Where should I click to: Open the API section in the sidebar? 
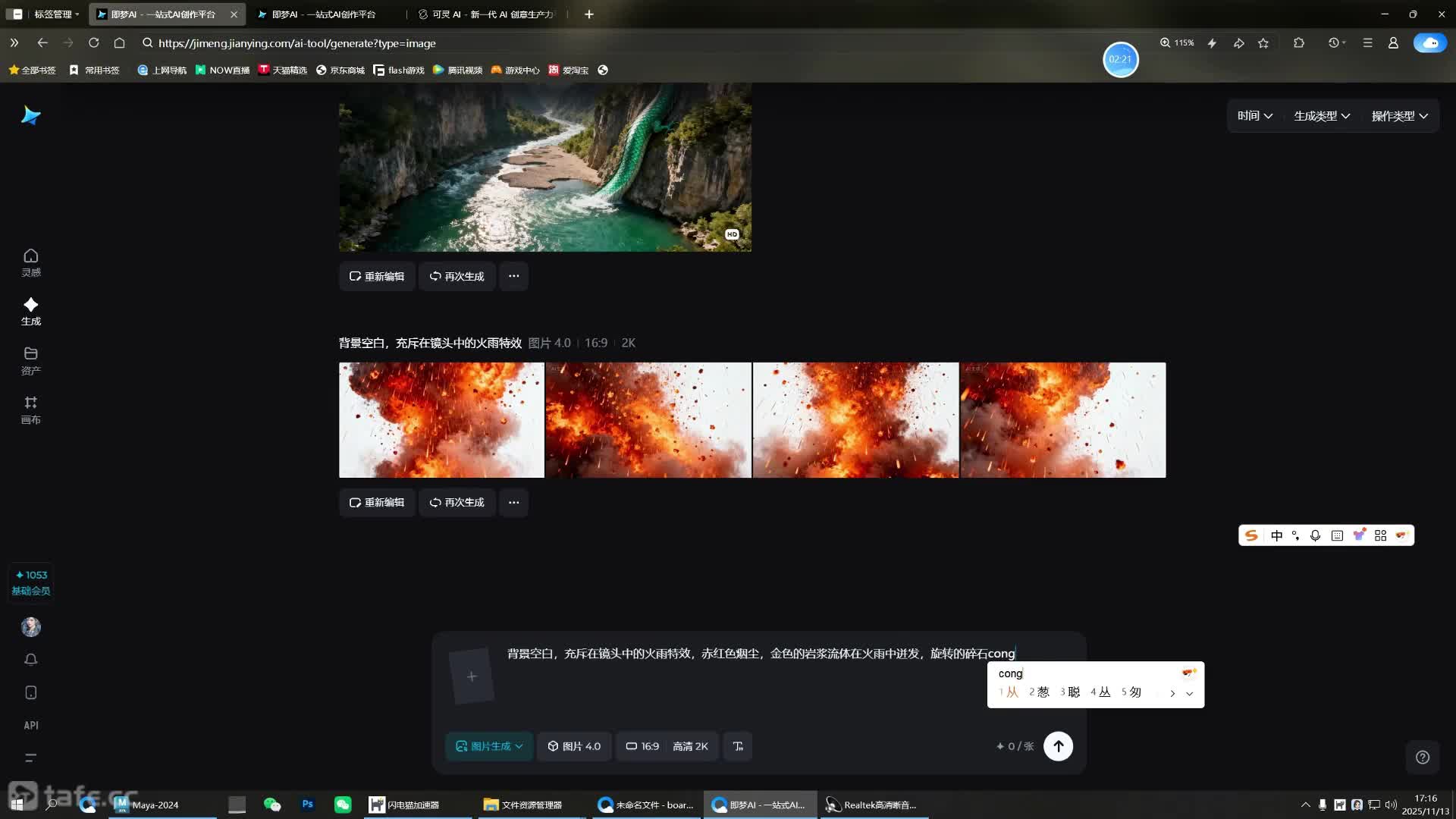pos(30,725)
